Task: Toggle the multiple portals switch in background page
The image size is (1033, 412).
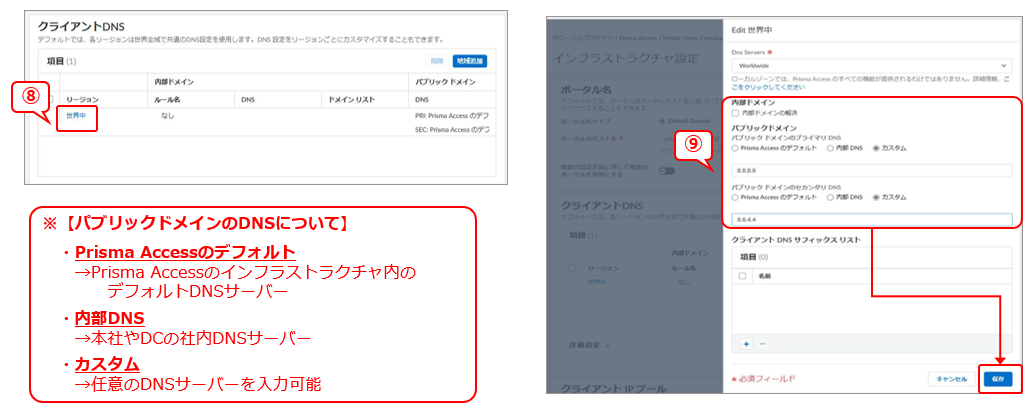Action: 667,170
